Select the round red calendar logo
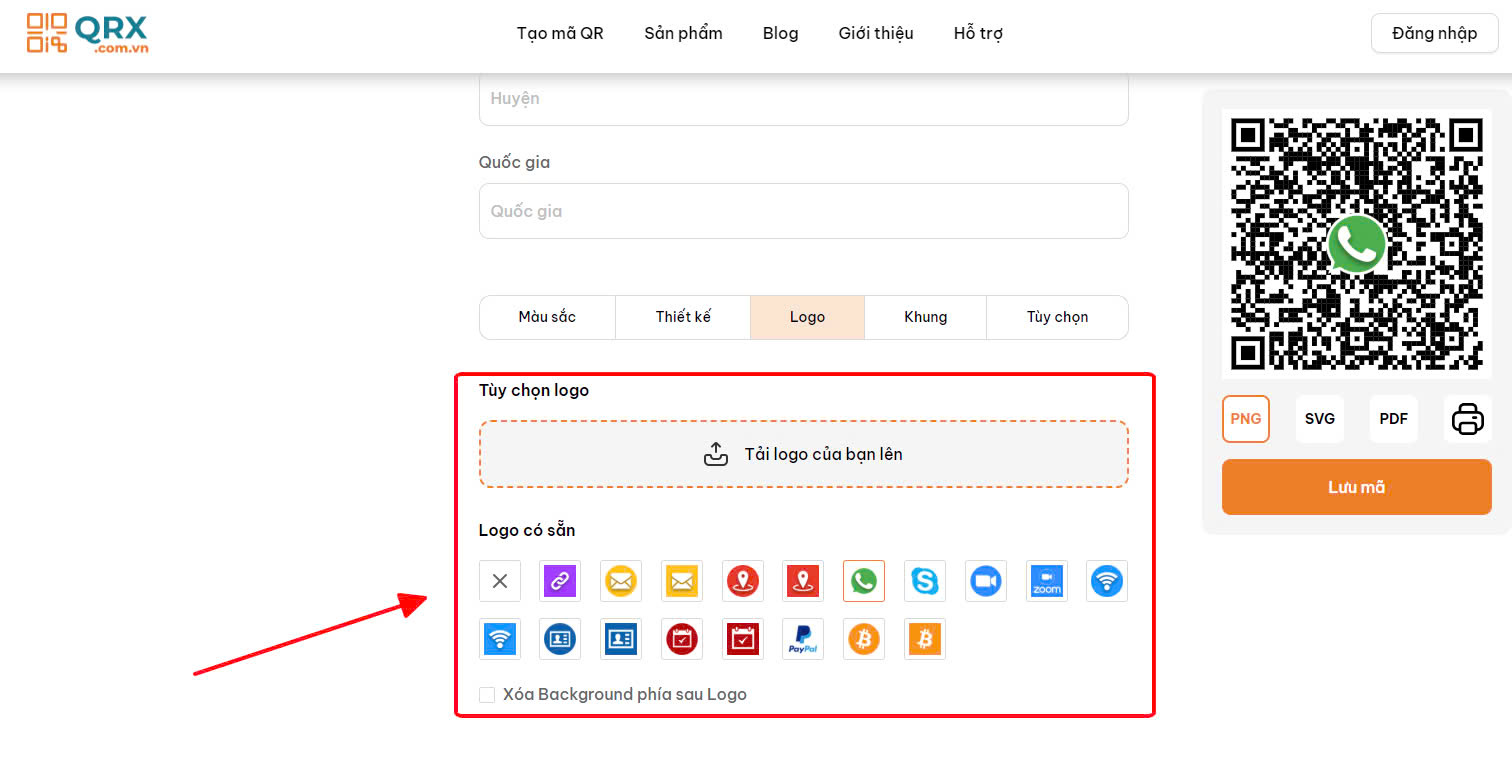 coord(682,639)
